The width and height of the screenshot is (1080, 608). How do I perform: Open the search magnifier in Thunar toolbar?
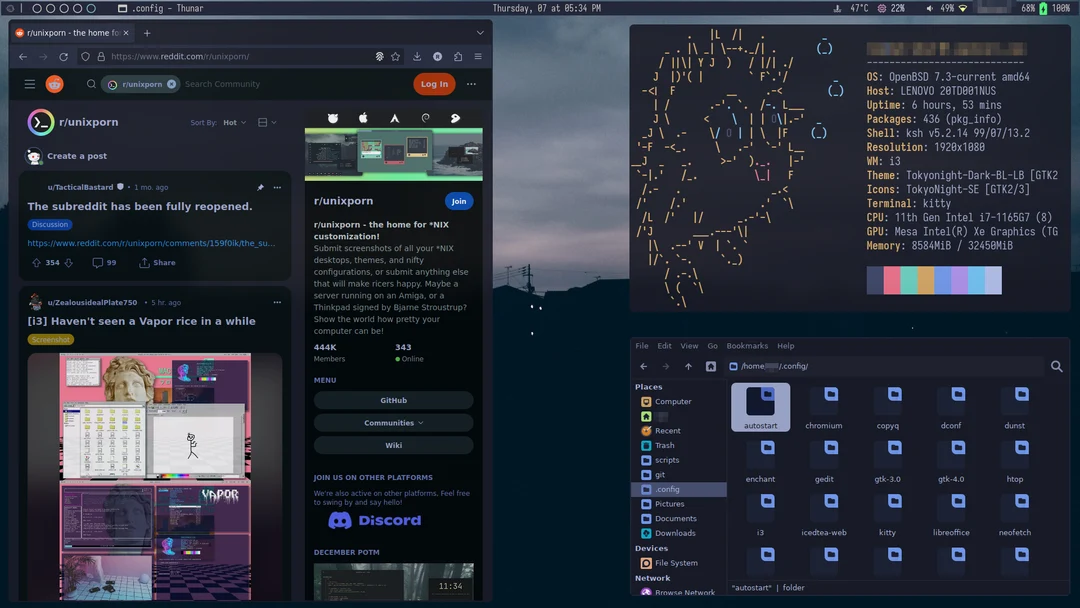[x=1057, y=366]
